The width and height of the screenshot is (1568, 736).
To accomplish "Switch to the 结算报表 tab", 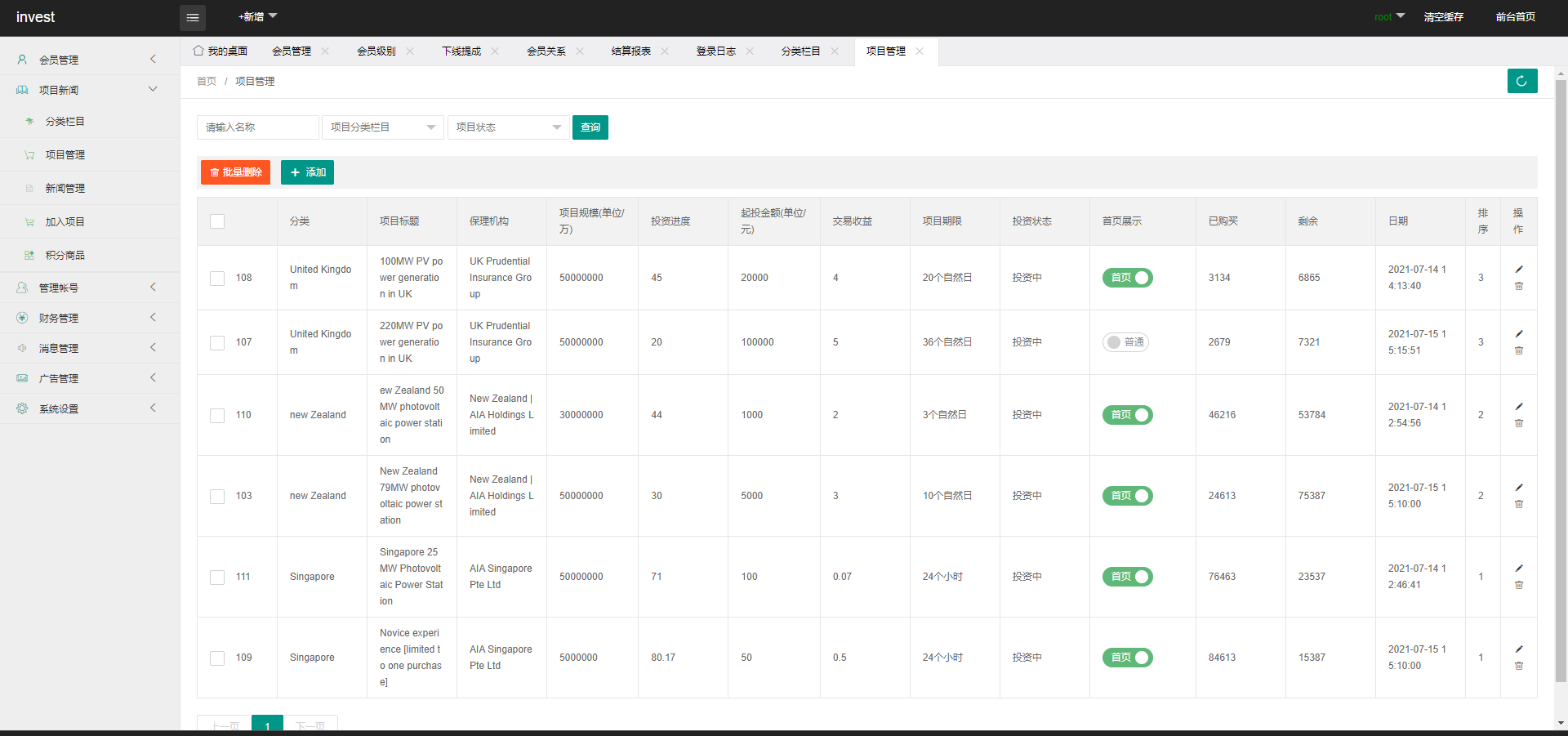I will click(630, 51).
